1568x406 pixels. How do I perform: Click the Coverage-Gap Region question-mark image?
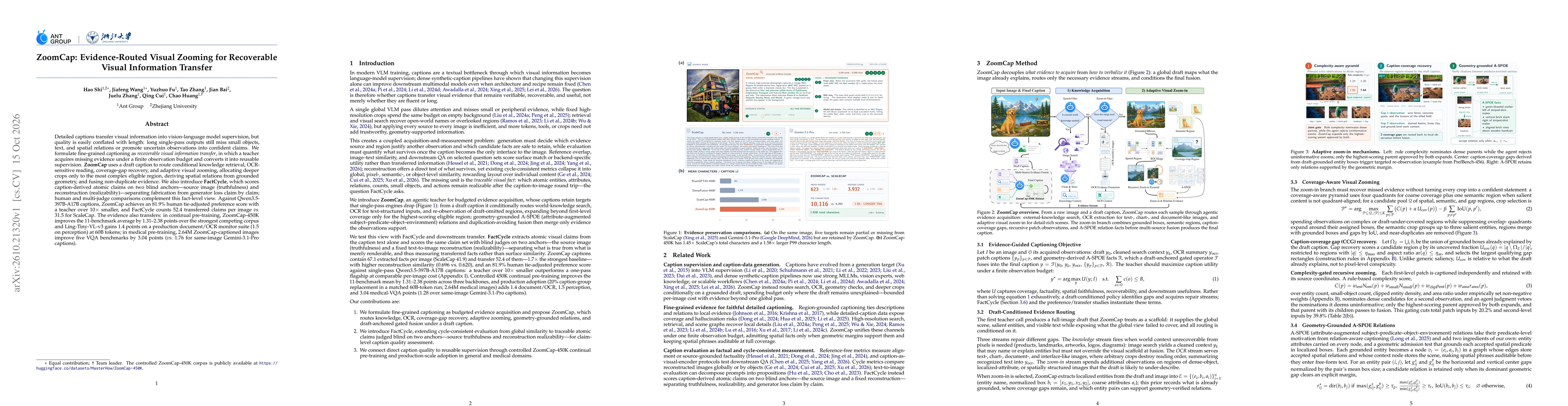pos(1187,147)
